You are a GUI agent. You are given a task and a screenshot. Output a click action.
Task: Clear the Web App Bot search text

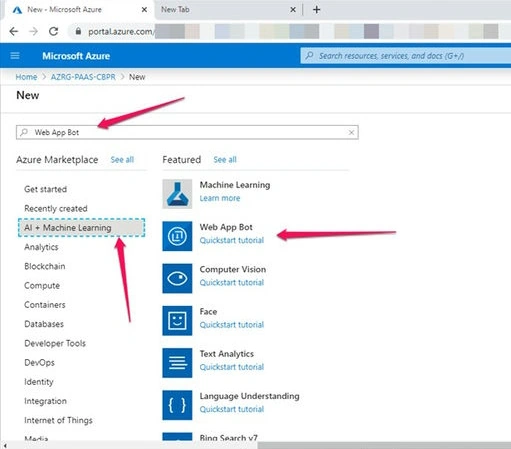tap(351, 132)
